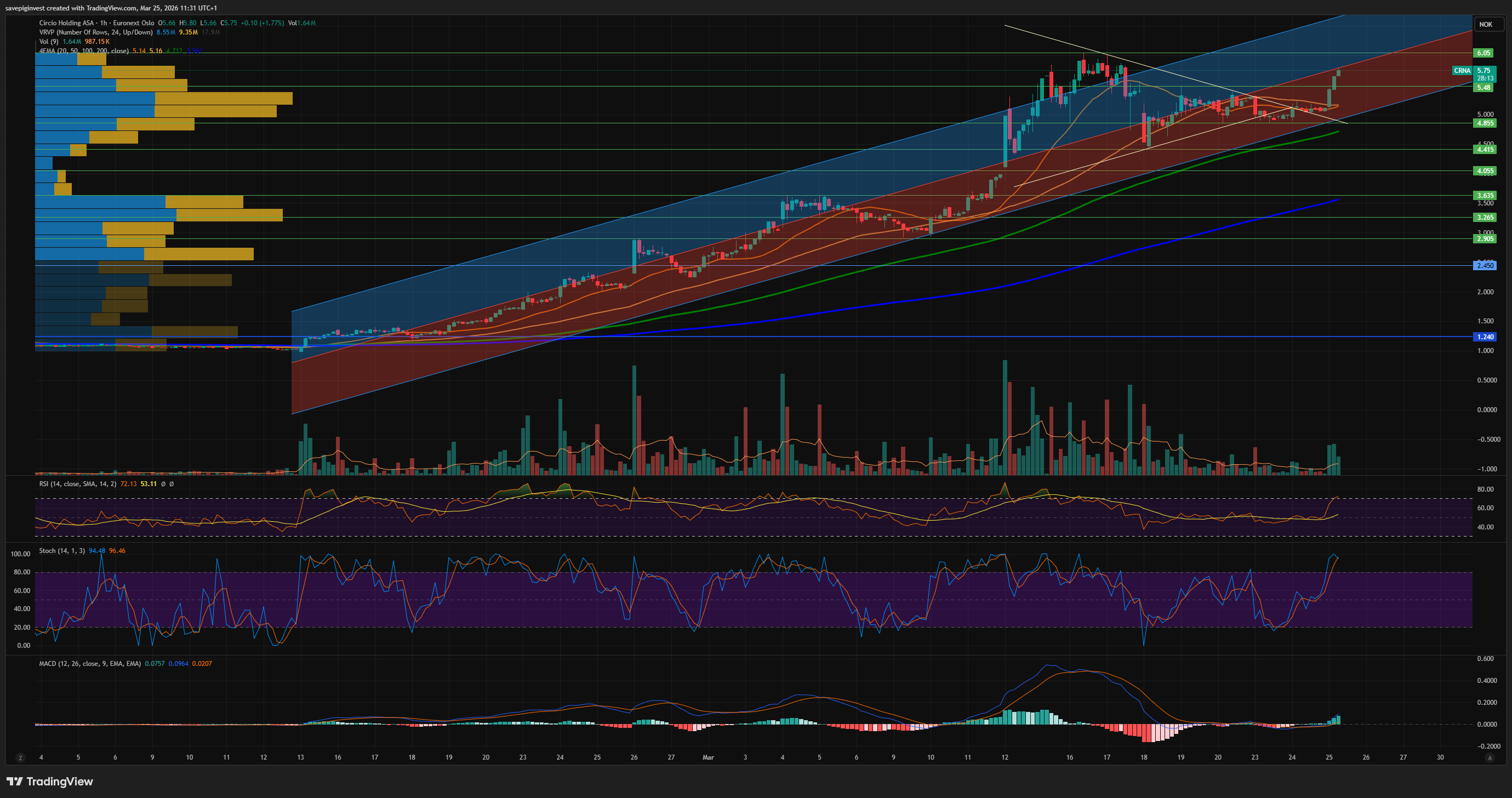Select the VRVP indicator legend
Screen dimensions: 1512x798
[95, 32]
